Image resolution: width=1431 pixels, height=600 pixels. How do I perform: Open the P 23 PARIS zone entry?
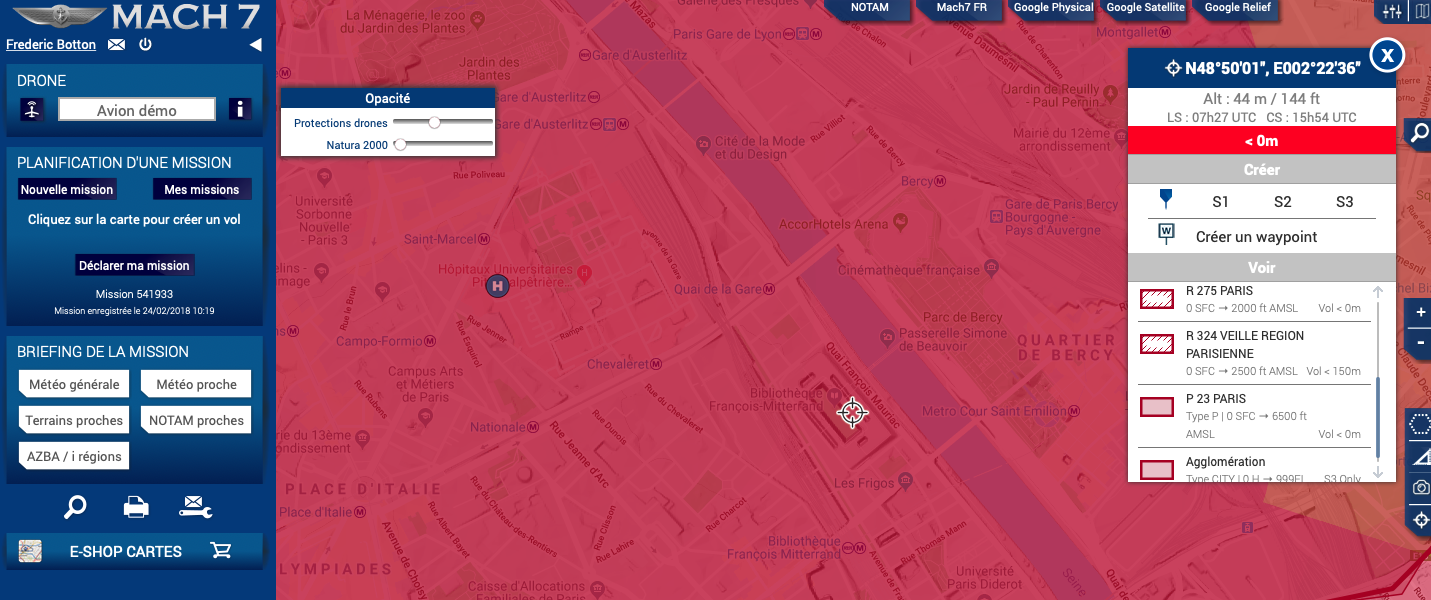pyautogui.click(x=1255, y=415)
